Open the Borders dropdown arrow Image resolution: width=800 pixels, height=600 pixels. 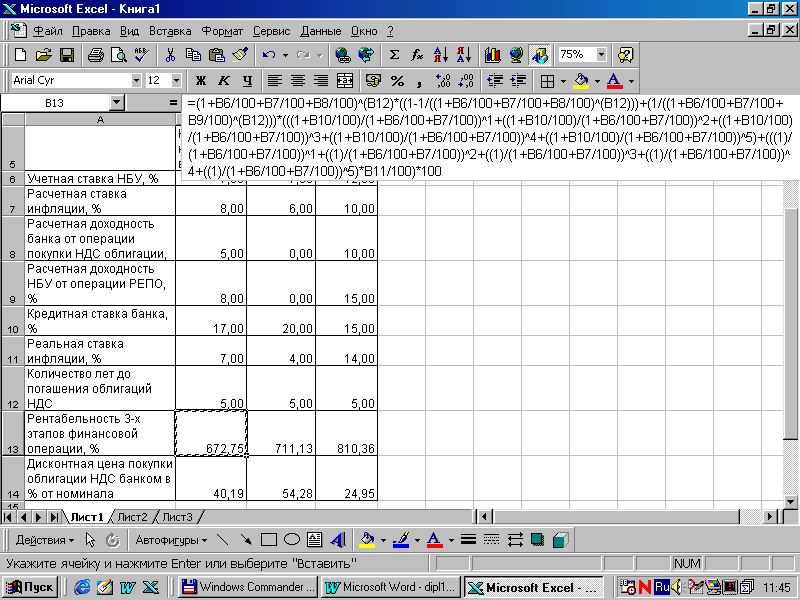pyautogui.click(x=563, y=81)
